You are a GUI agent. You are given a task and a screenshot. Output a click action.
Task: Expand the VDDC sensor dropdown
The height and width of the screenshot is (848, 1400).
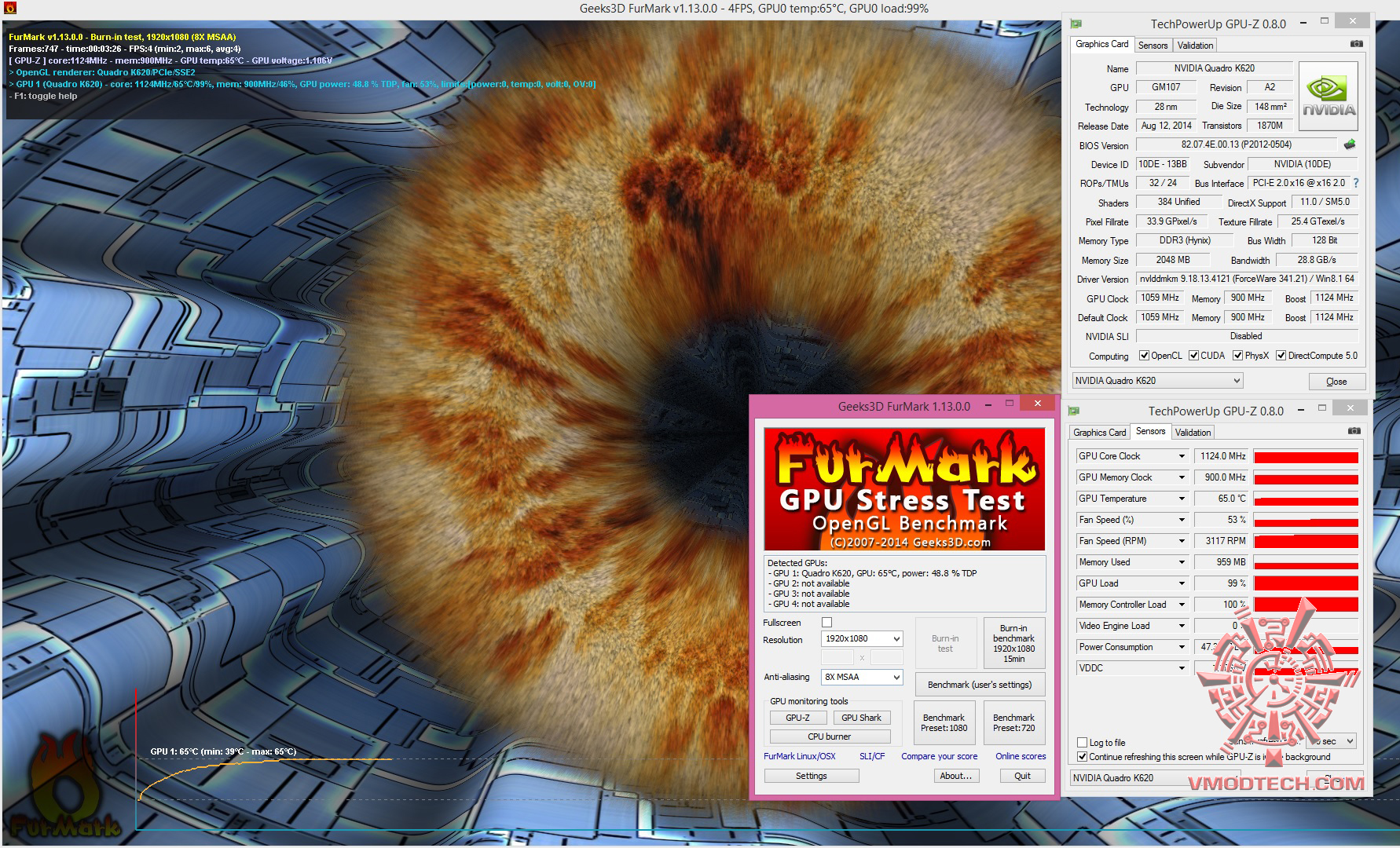pos(1181,668)
